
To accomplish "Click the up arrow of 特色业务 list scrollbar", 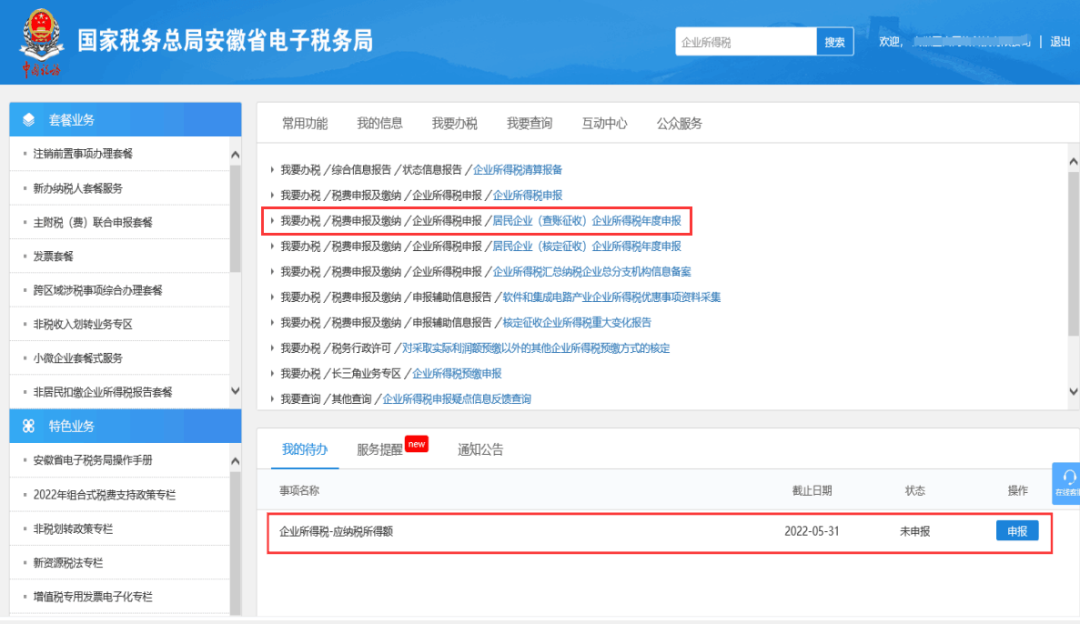I will [235, 461].
